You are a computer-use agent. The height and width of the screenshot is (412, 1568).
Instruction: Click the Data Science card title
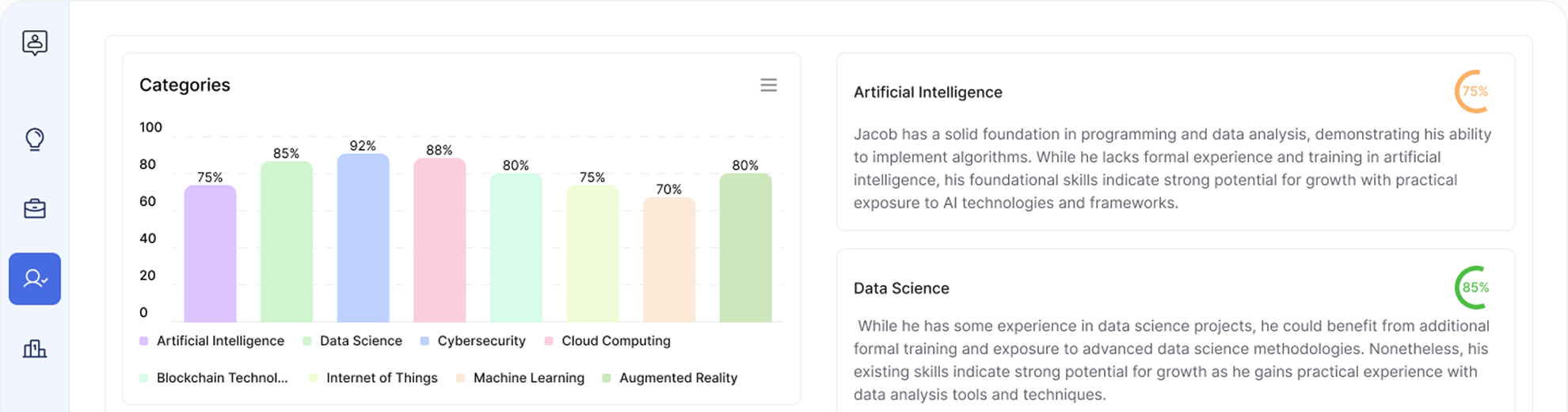[901, 288]
